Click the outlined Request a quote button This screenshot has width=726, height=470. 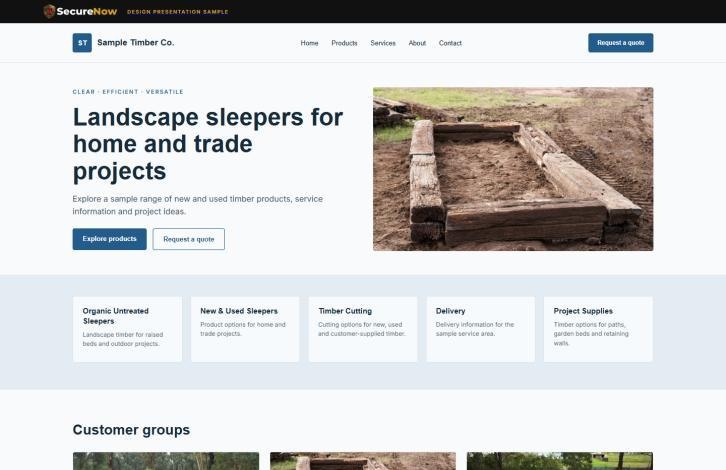pyautogui.click(x=188, y=239)
